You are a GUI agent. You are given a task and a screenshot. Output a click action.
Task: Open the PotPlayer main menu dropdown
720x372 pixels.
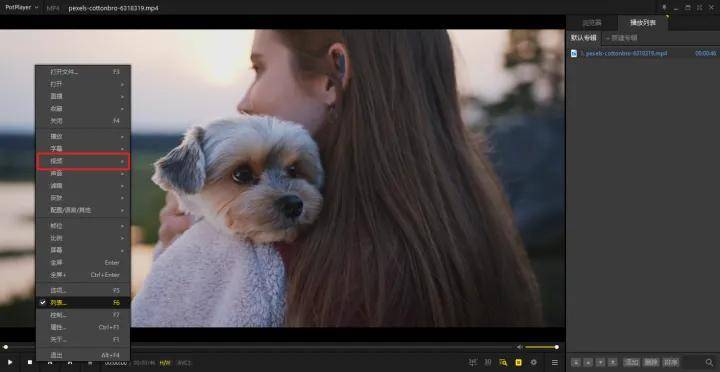[22, 8]
